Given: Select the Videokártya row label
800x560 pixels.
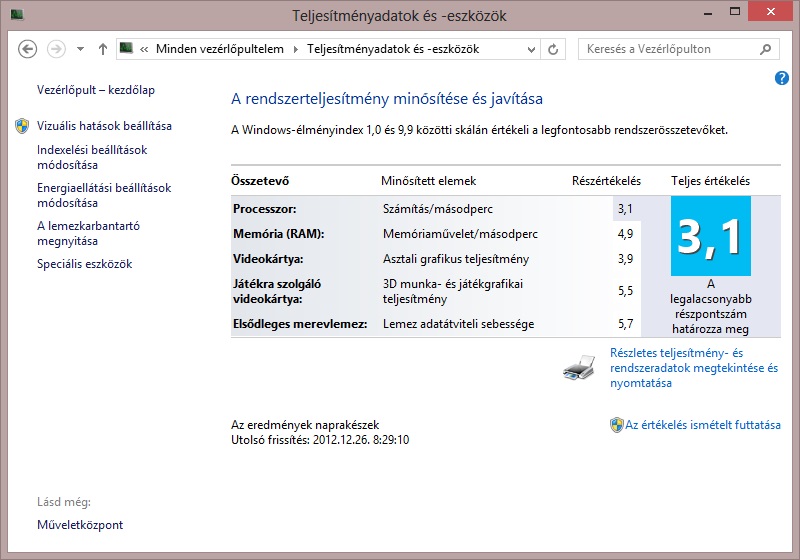Looking at the screenshot, I should [268, 259].
